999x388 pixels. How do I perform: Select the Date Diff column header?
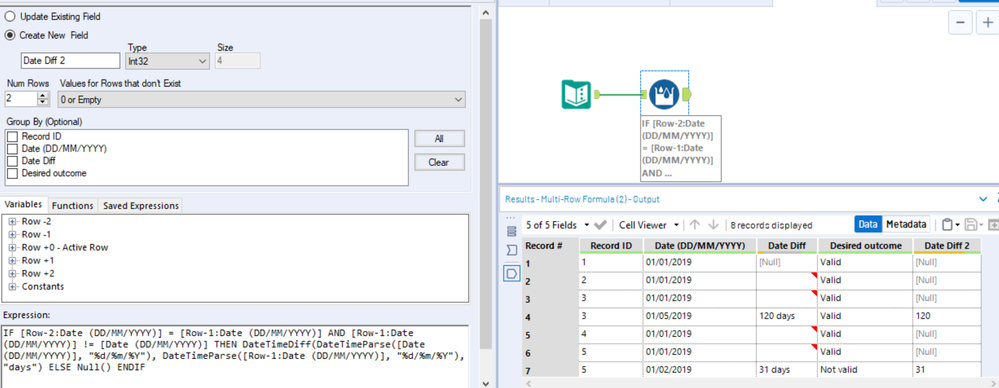pos(787,245)
